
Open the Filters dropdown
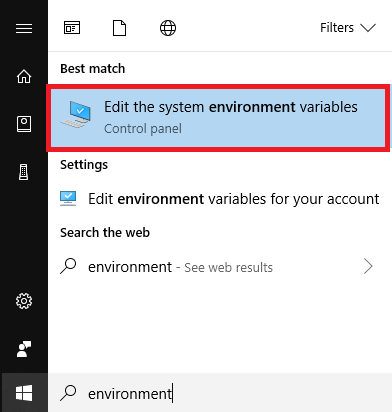tap(348, 28)
